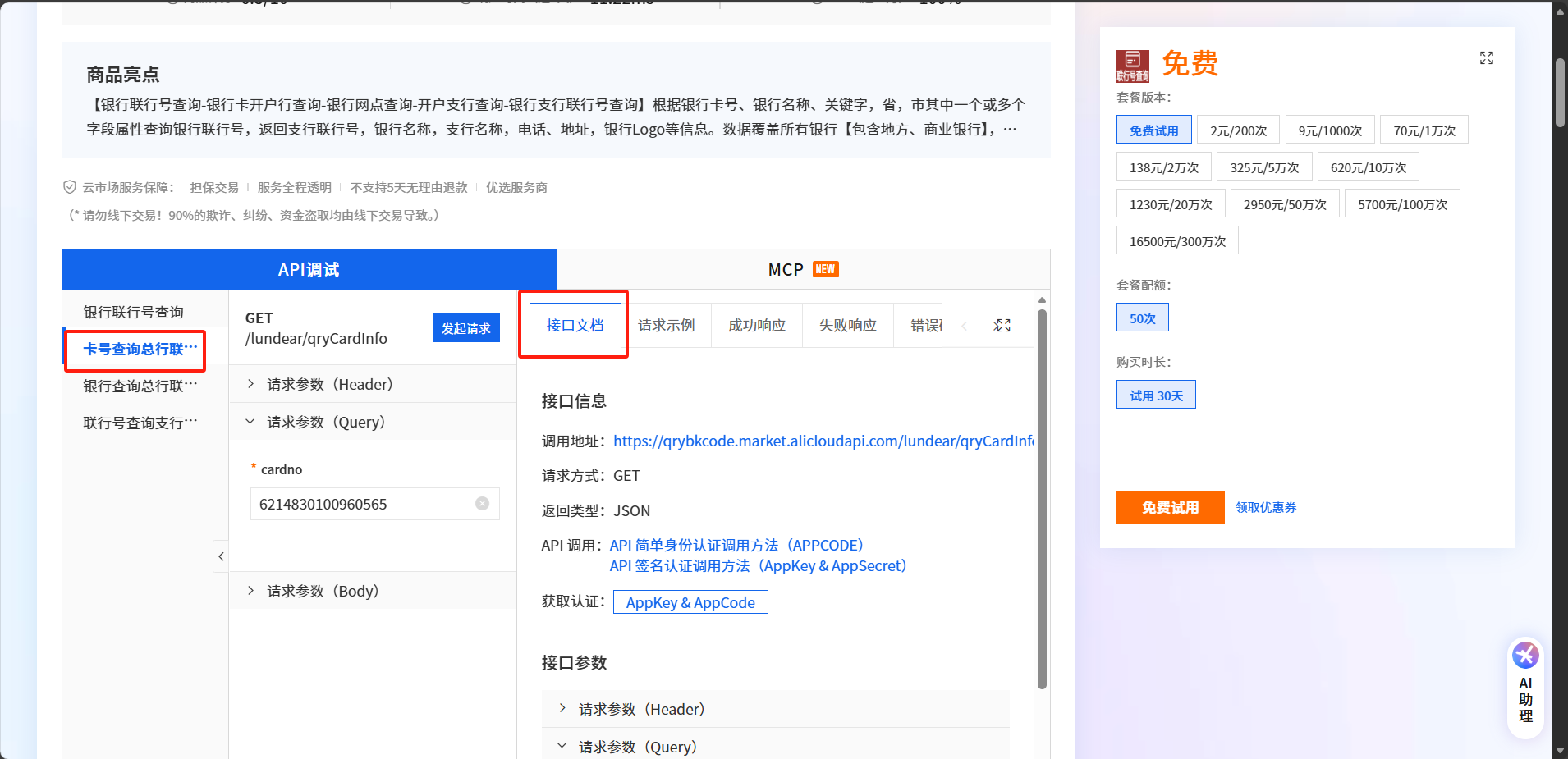Click the left arrow beside the response tabs

pos(965,325)
